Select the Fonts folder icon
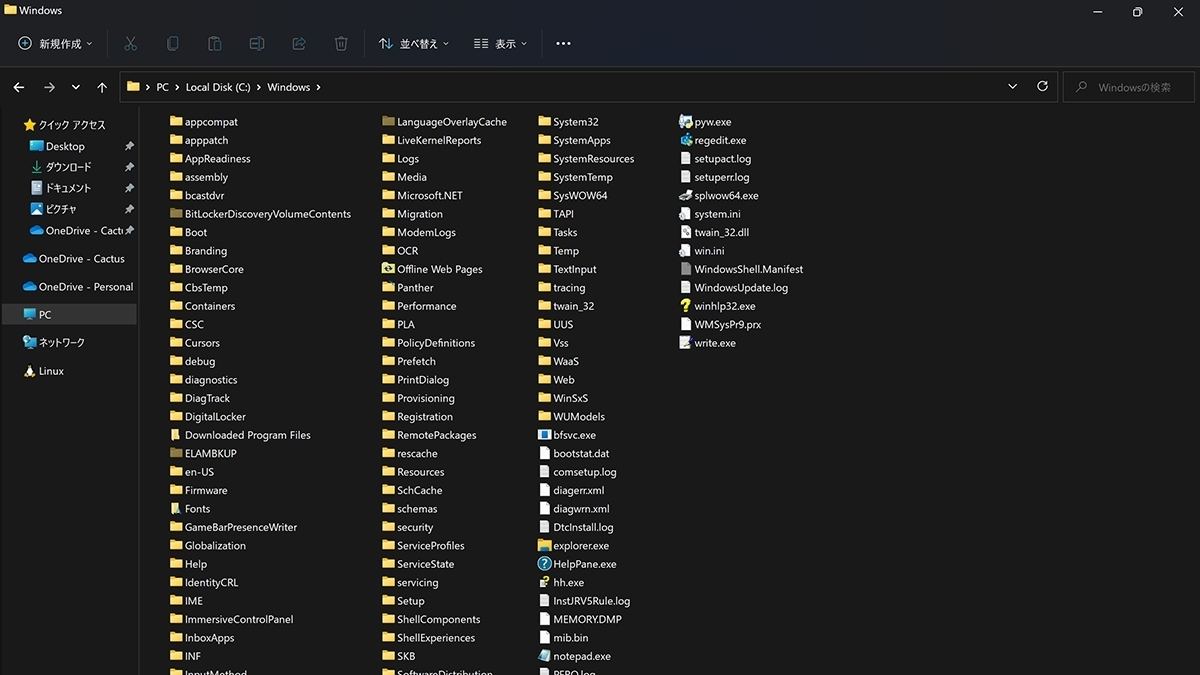The image size is (1200, 675). pos(176,509)
